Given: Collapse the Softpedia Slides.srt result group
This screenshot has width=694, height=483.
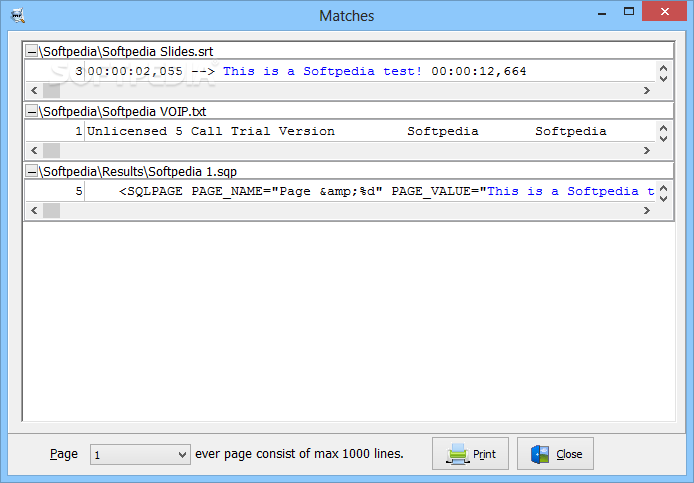Looking at the screenshot, I should 32,52.
